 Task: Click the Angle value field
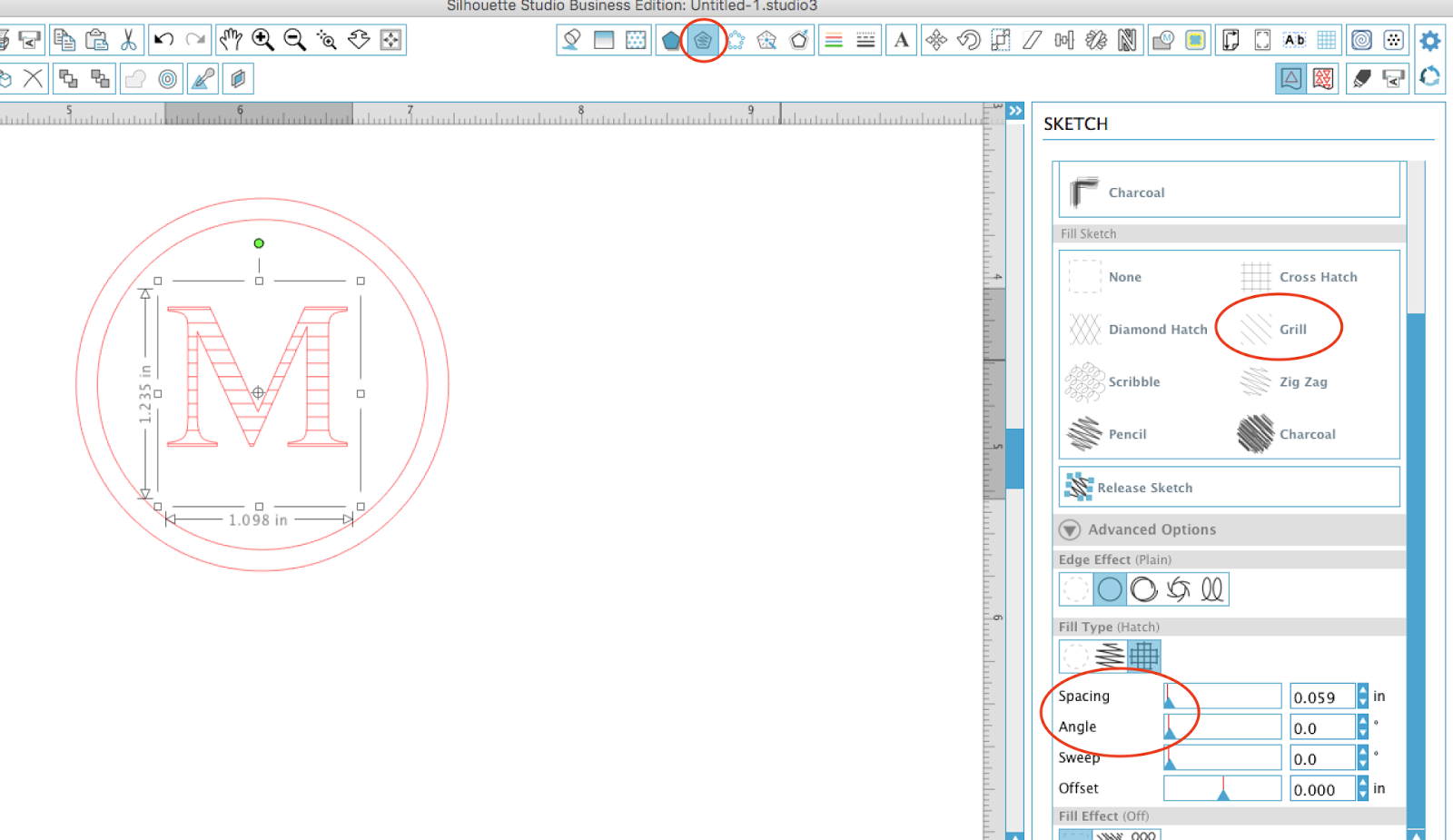[1323, 727]
